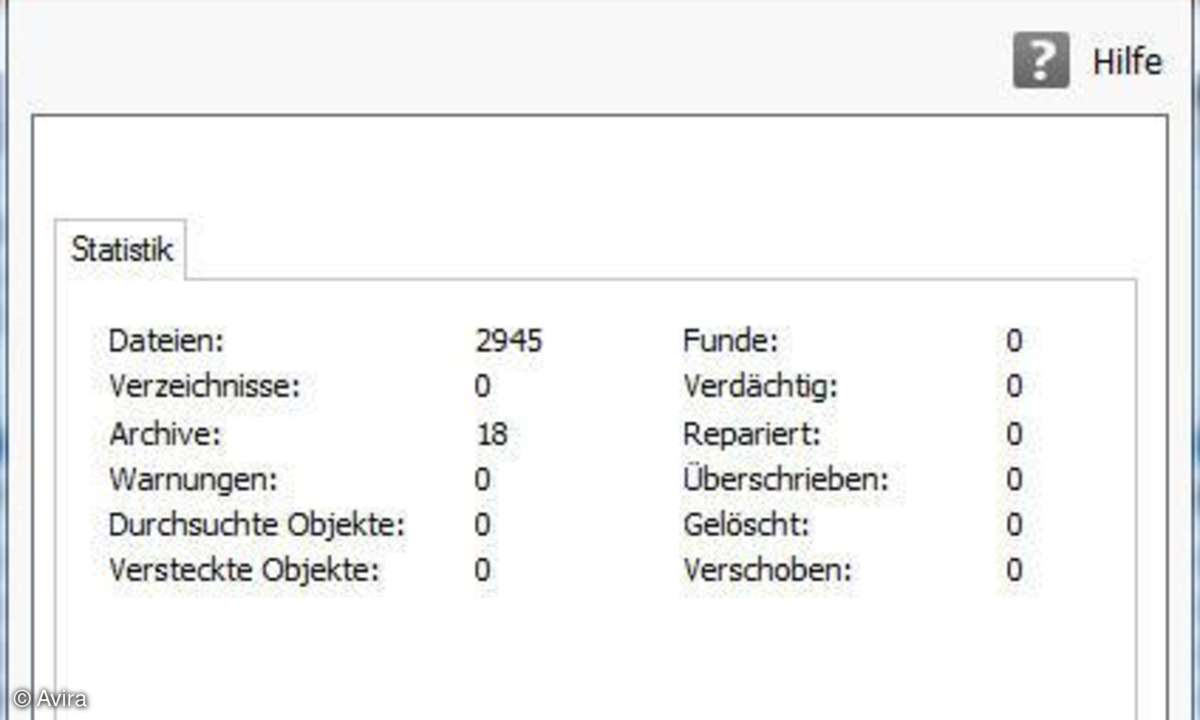The height and width of the screenshot is (720, 1200).
Task: Select the Verzeichnisse label
Action: click(x=204, y=387)
